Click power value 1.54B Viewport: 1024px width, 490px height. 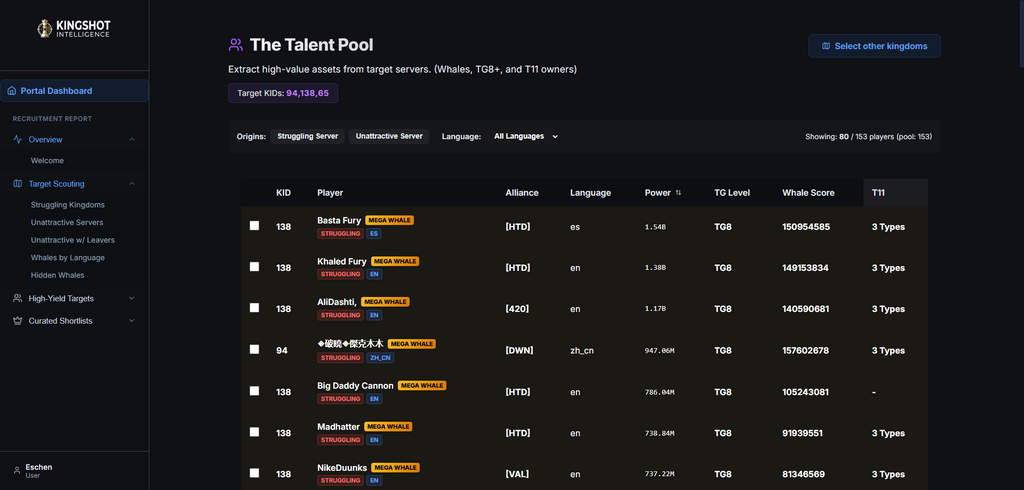[655, 227]
